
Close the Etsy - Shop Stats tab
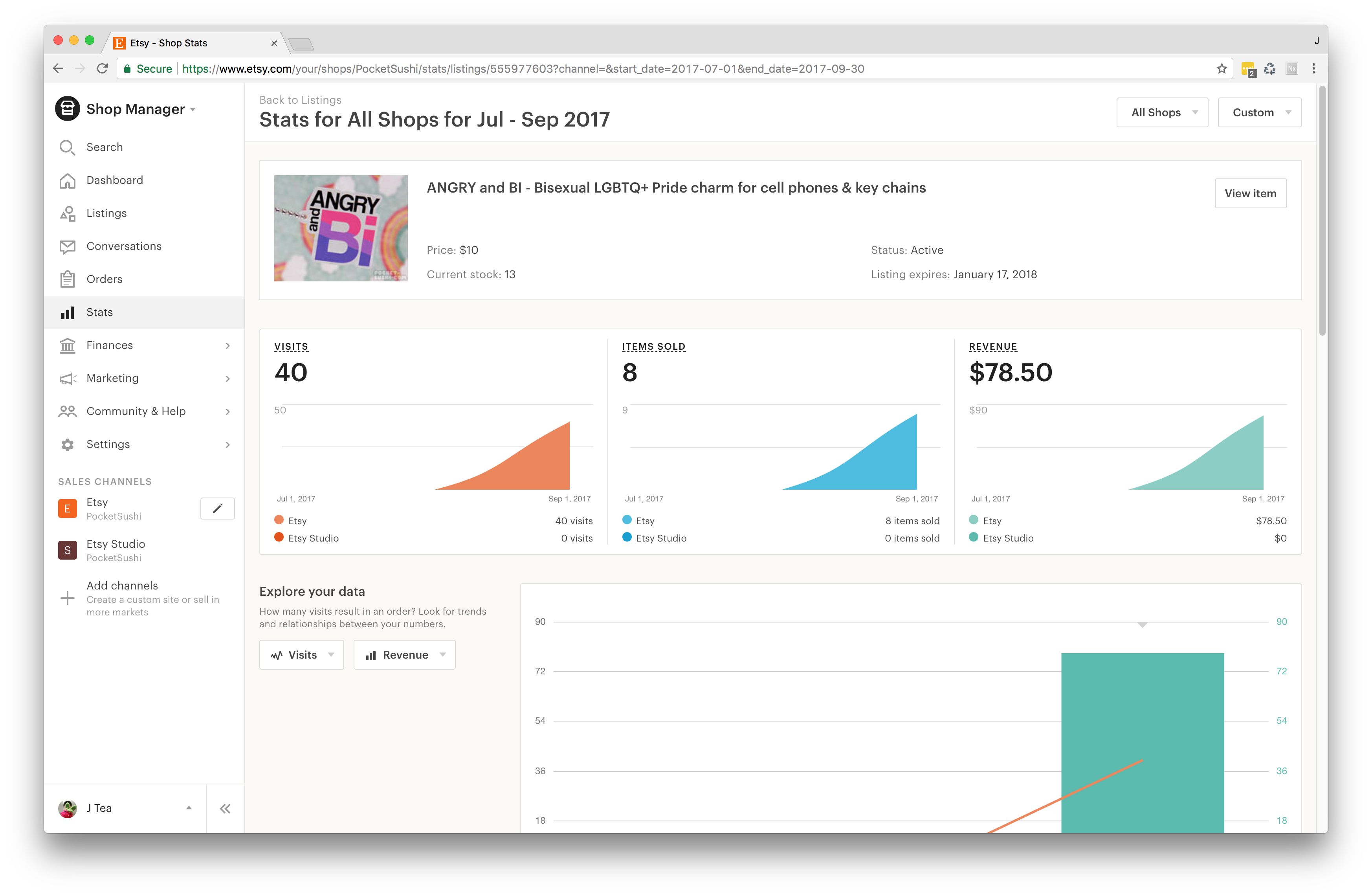coord(274,43)
